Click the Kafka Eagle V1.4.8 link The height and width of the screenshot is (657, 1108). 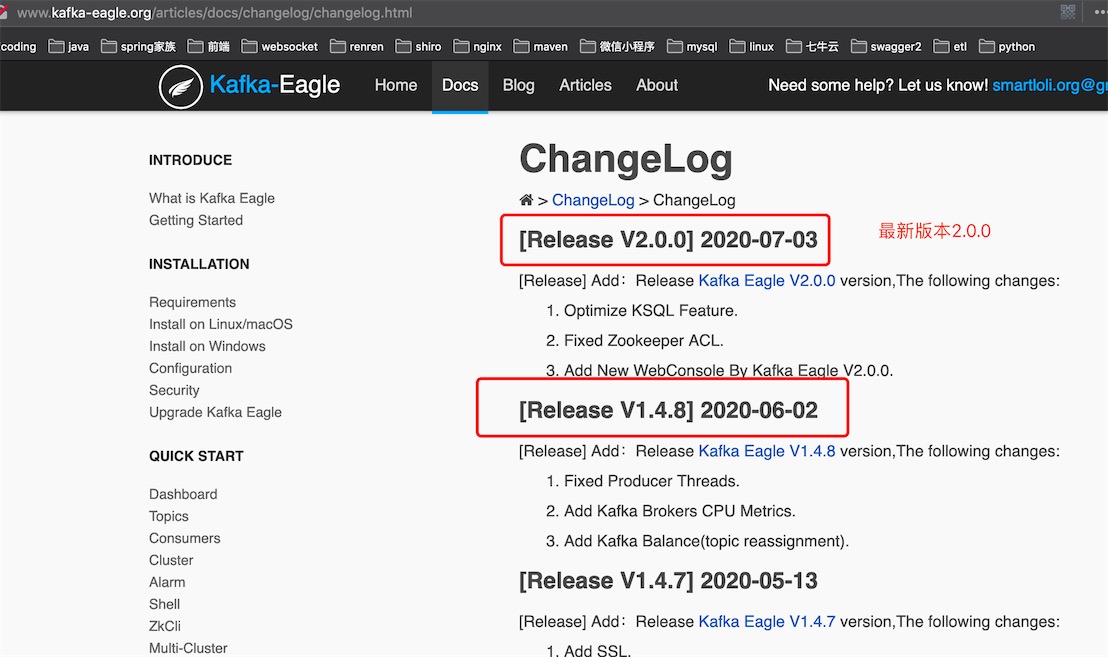click(767, 451)
